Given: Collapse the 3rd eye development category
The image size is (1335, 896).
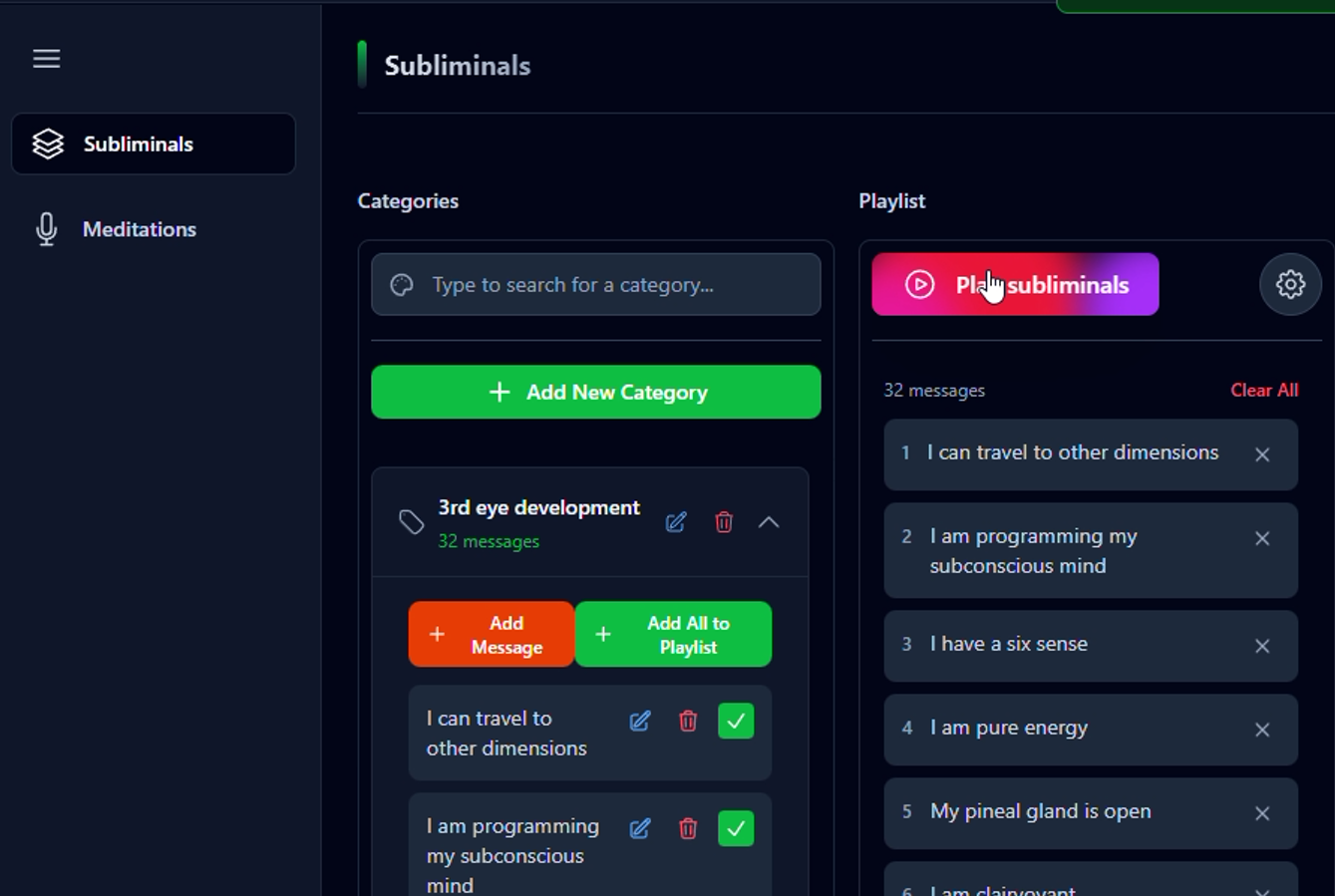Looking at the screenshot, I should pyautogui.click(x=769, y=522).
